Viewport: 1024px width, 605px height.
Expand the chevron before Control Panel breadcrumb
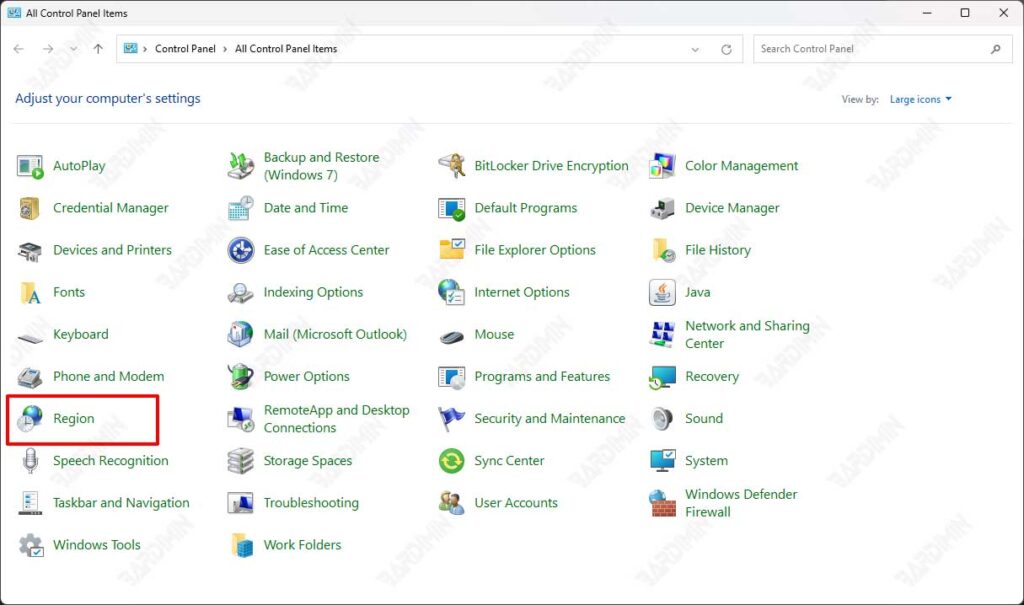(x=145, y=49)
